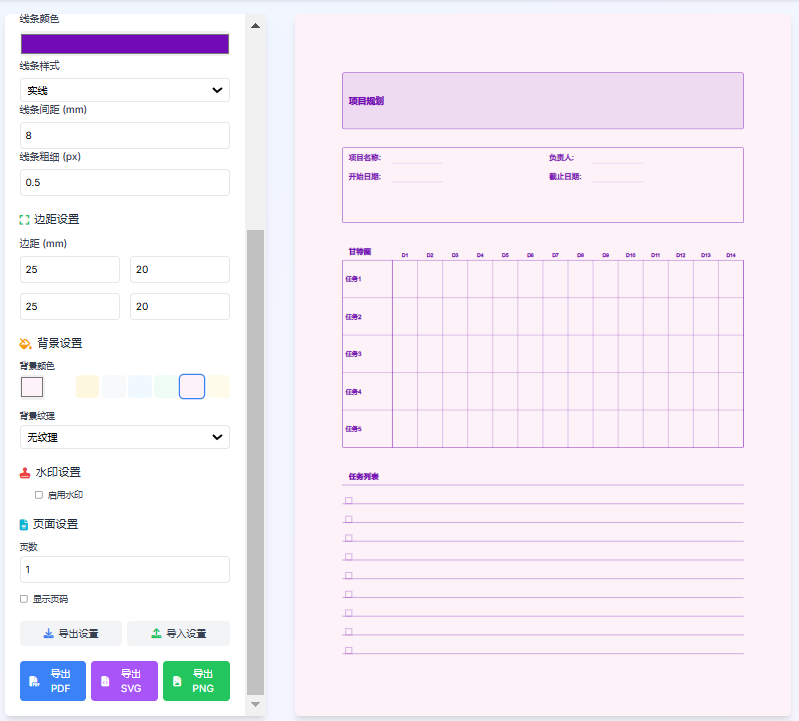
Task: Enable the 启用水印 watermark checkbox
Action: coord(39,495)
